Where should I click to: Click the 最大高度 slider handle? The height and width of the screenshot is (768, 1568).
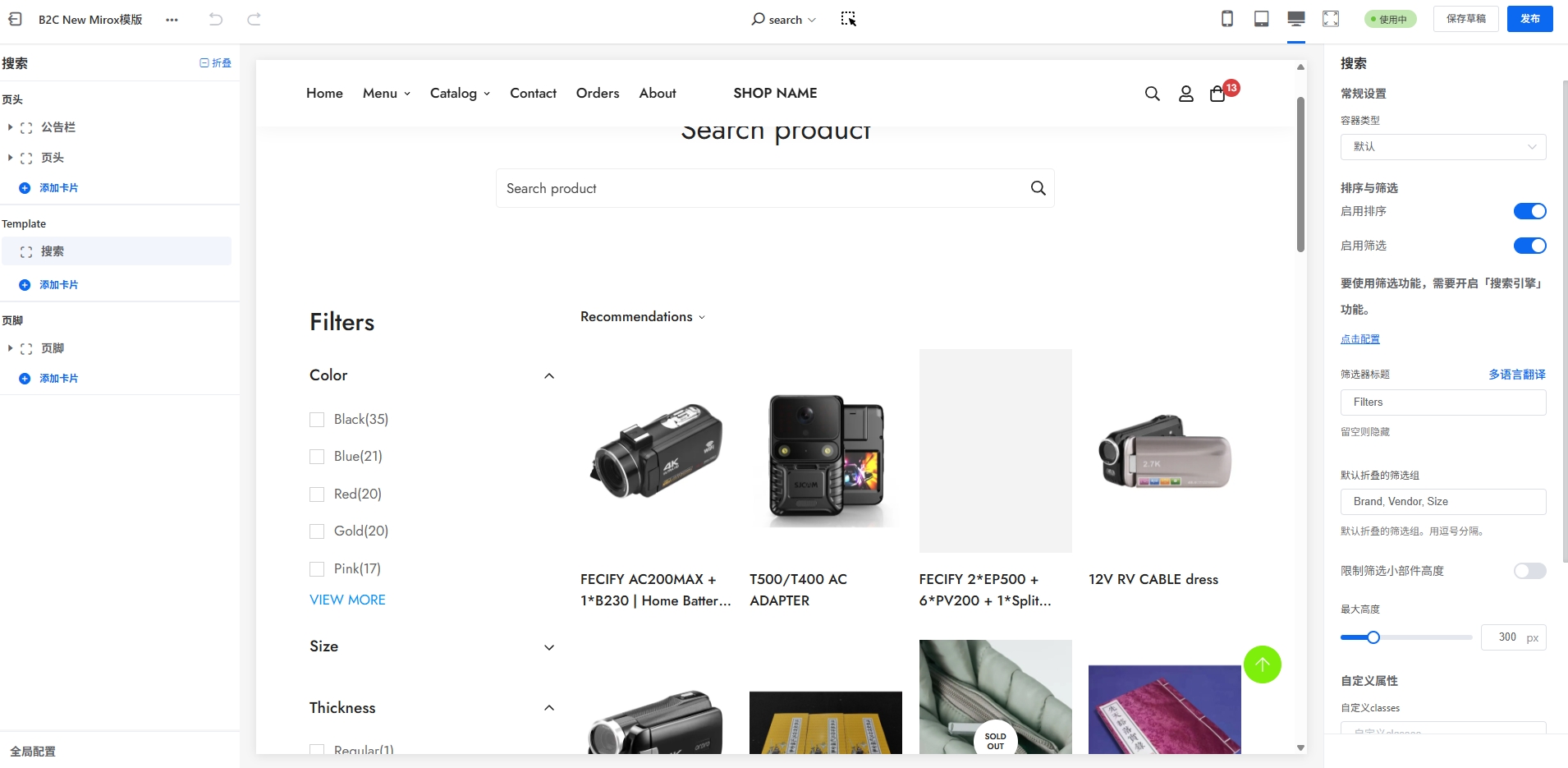[1373, 637]
